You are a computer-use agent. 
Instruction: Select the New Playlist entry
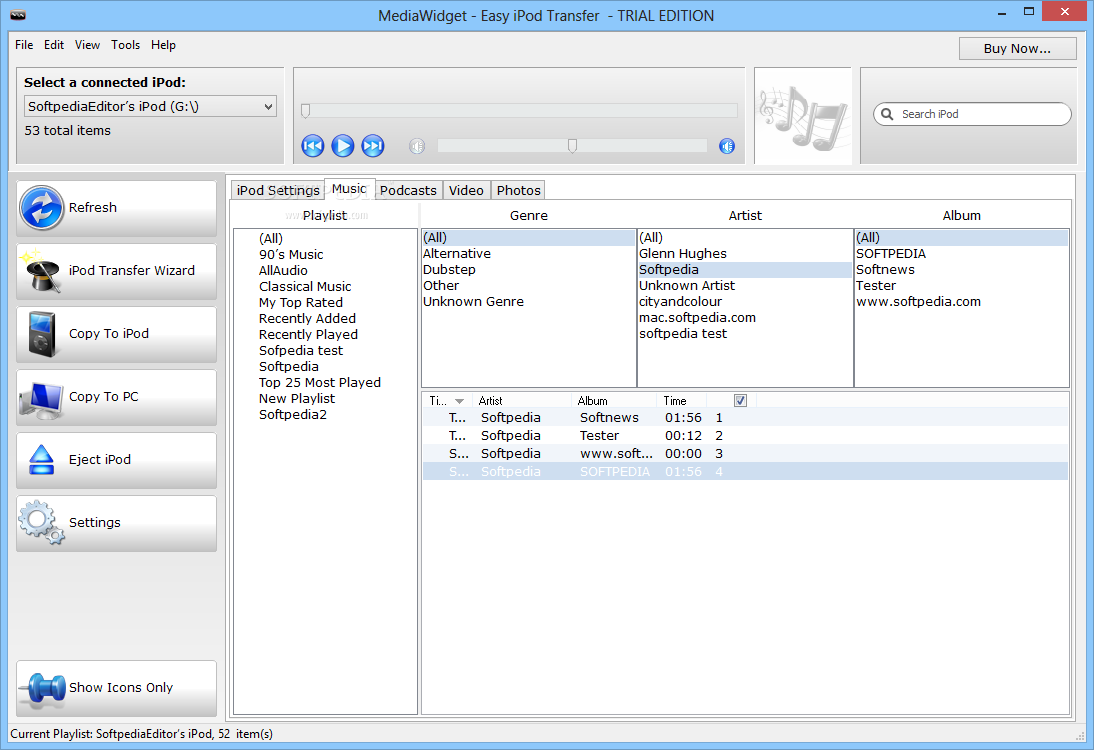[x=297, y=399]
